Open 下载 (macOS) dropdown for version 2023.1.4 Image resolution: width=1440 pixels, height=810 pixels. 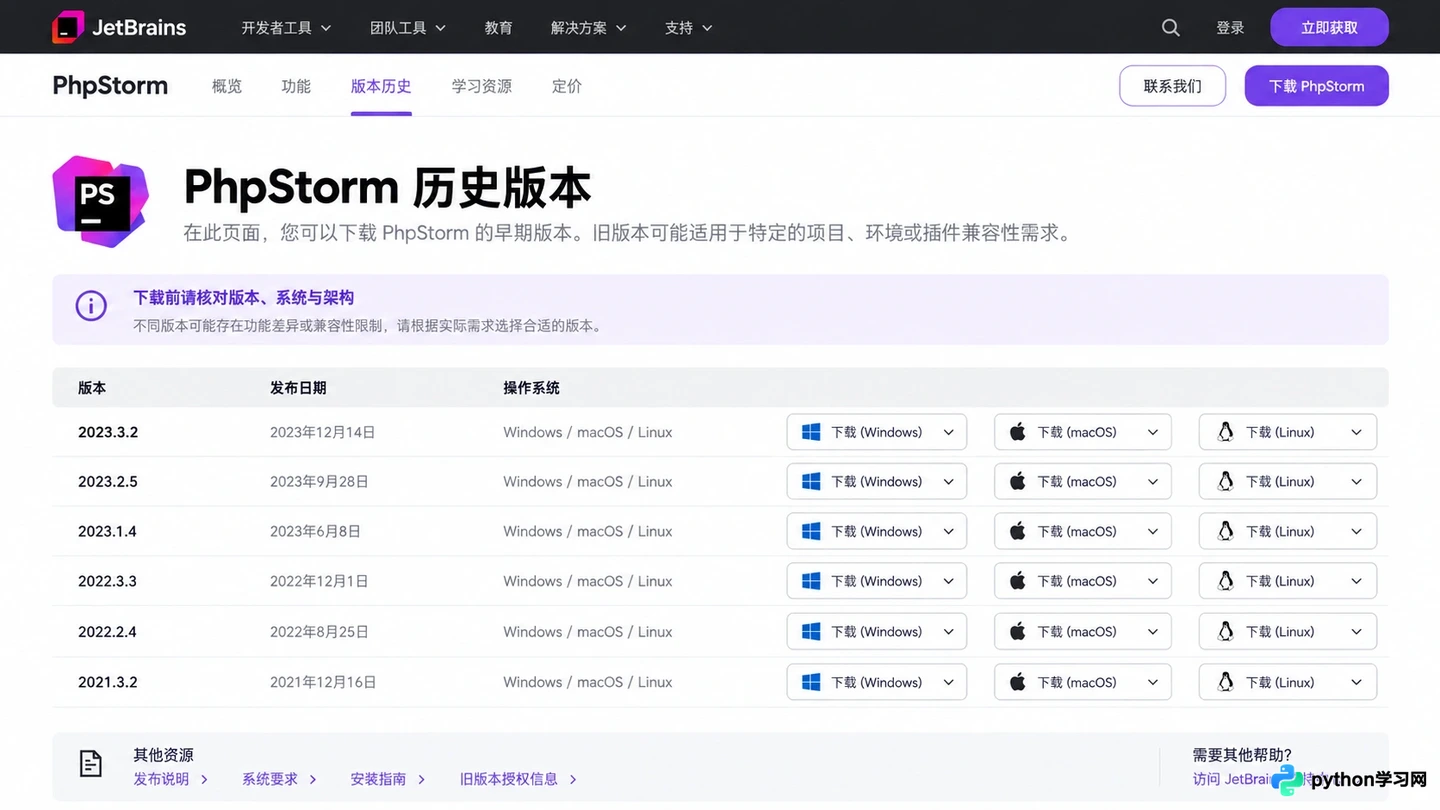(x=1082, y=531)
